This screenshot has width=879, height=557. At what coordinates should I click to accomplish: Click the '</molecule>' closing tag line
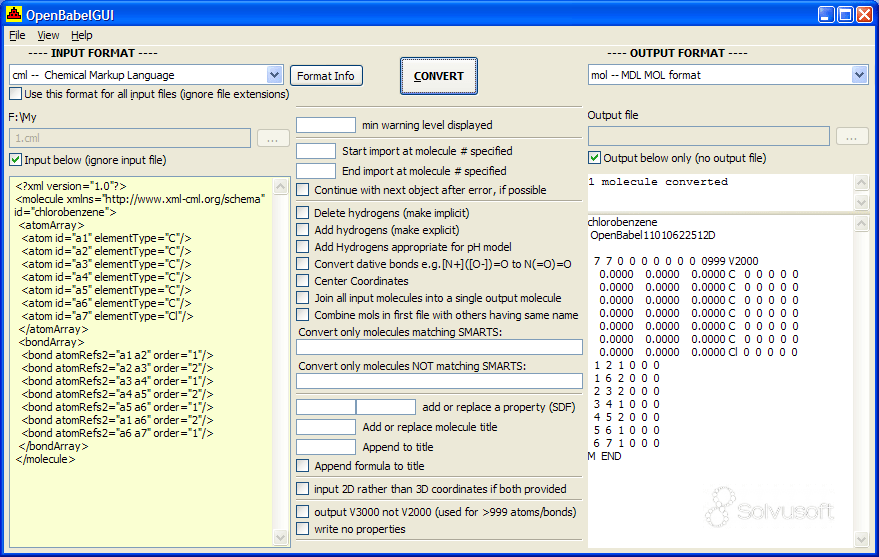(x=45, y=459)
